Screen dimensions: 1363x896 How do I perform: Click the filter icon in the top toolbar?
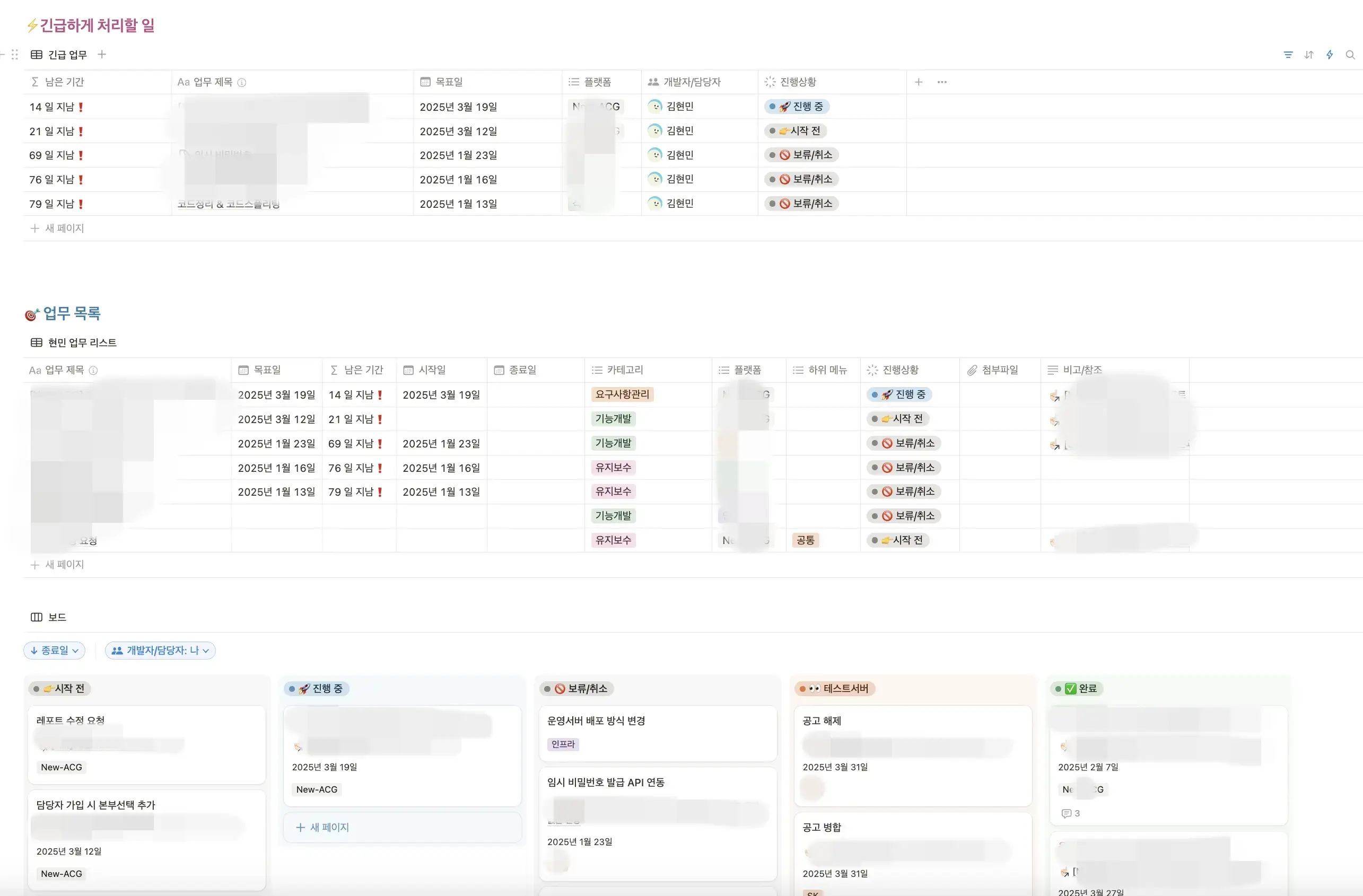tap(1288, 55)
